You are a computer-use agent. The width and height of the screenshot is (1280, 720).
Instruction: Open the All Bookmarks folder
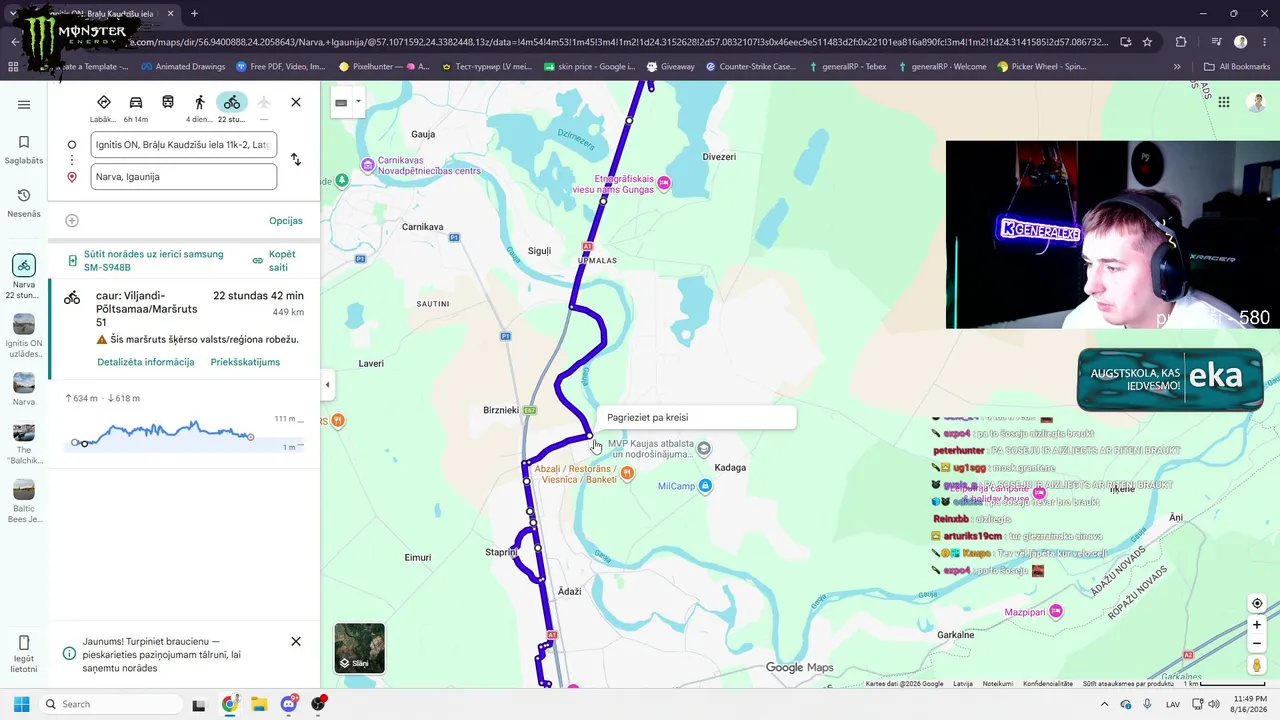1237,67
